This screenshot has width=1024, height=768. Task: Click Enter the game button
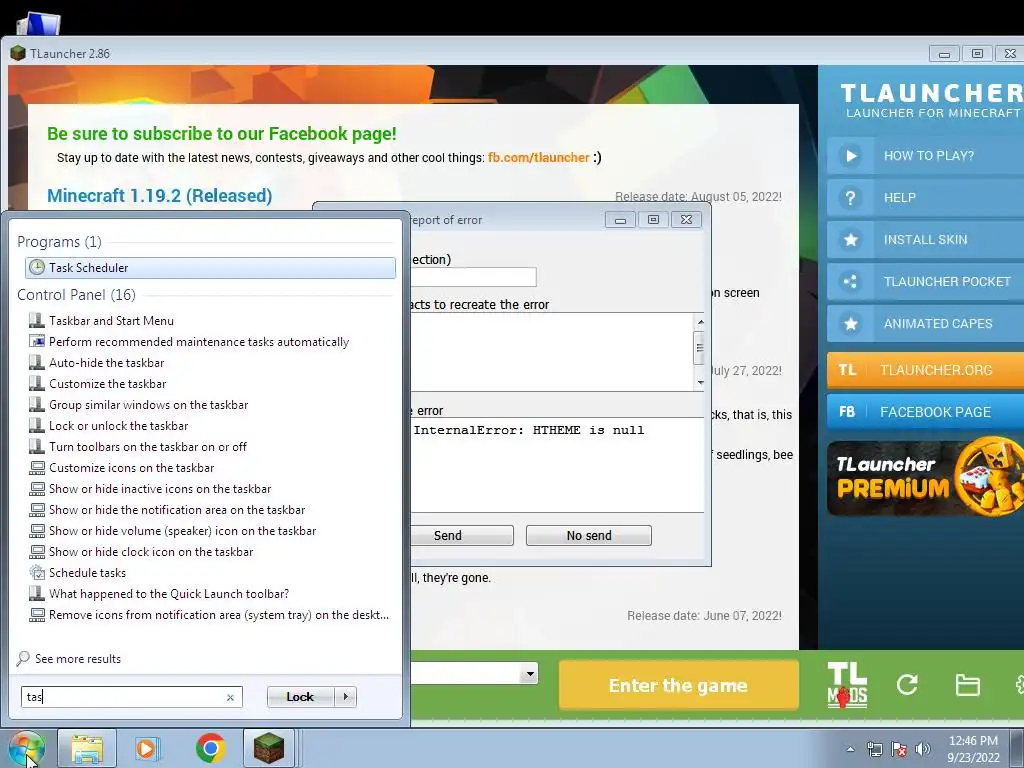pos(679,685)
